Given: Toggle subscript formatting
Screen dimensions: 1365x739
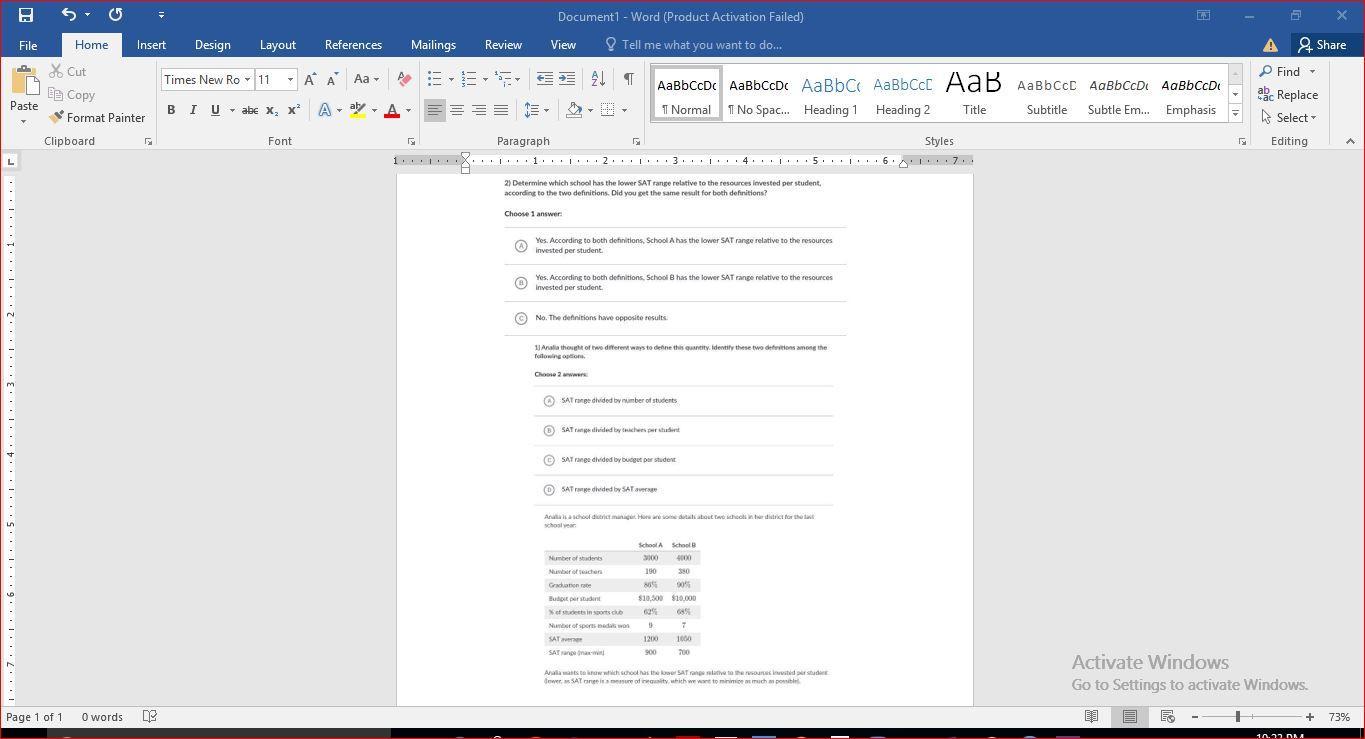Looking at the screenshot, I should click(272, 110).
